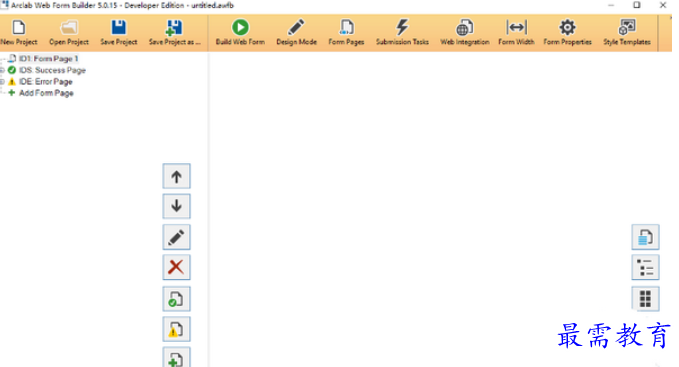Viewport: 679px width, 367px height.
Task: Select IDE: Error Page in tree
Action: pos(45,81)
